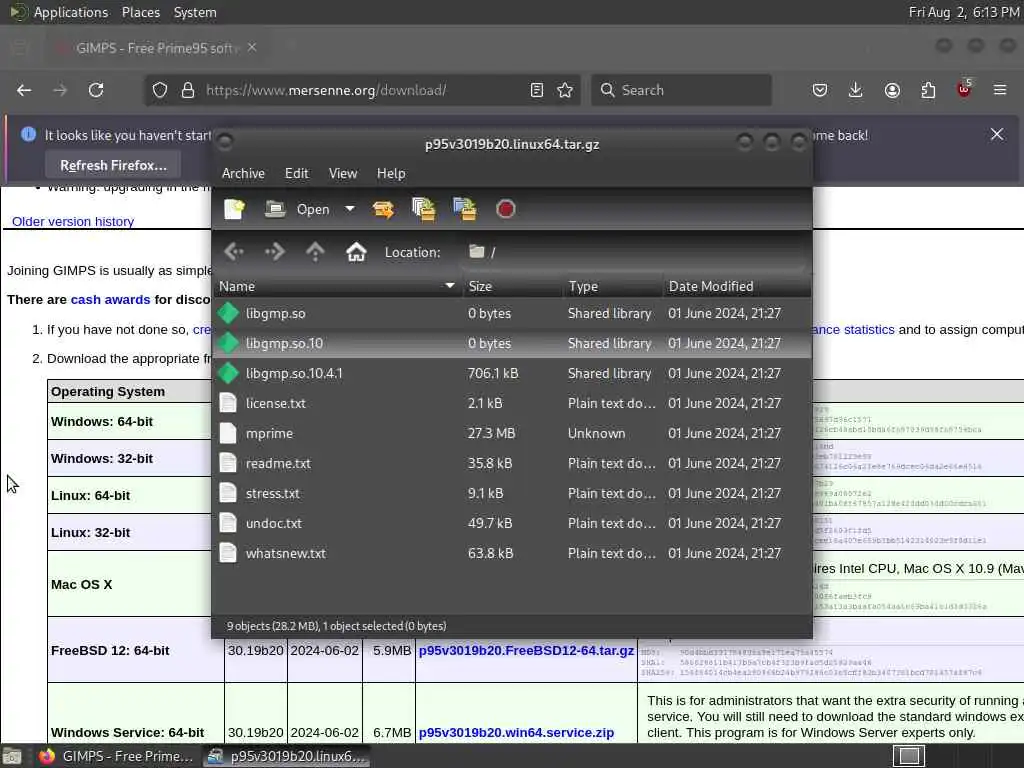Click the Extract files toolbar icon
The image size is (1024, 768).
(383, 210)
